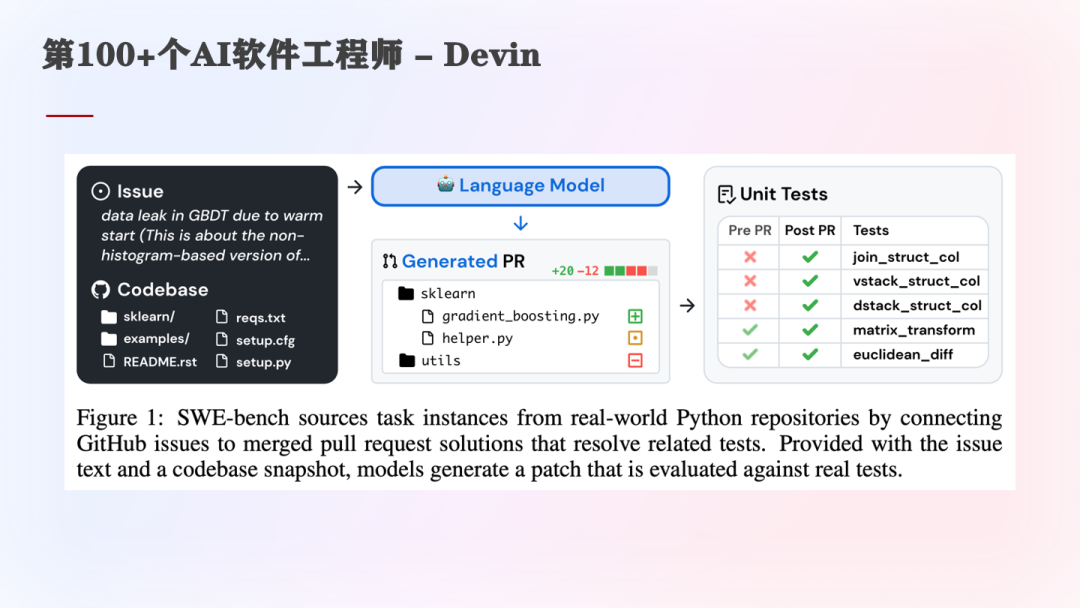Click green check Post PR for dstack_struct_col
Screen dimensions: 1080x608
pos(810,305)
